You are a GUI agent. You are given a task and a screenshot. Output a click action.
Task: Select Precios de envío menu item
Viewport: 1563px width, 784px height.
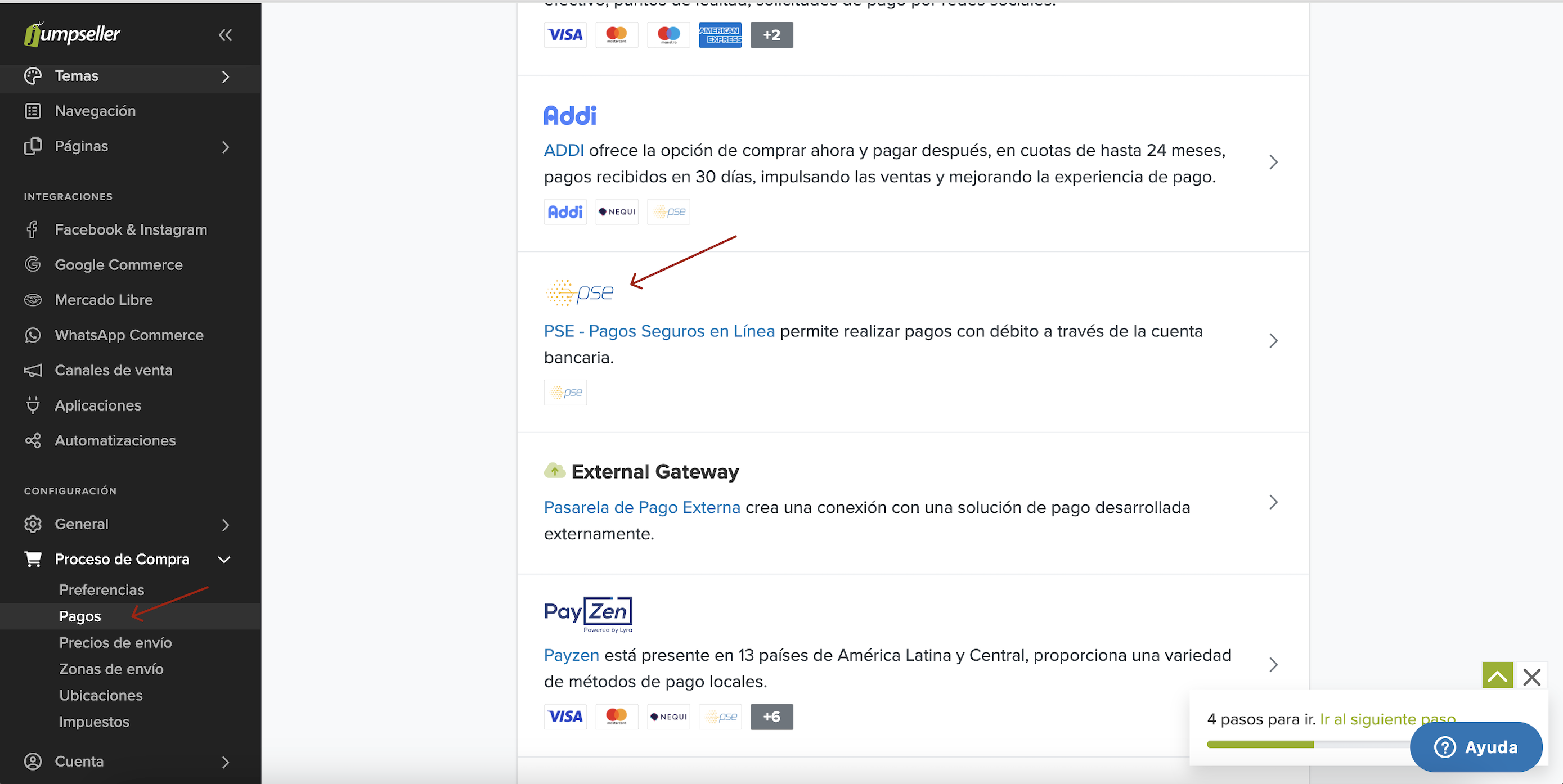click(x=115, y=643)
